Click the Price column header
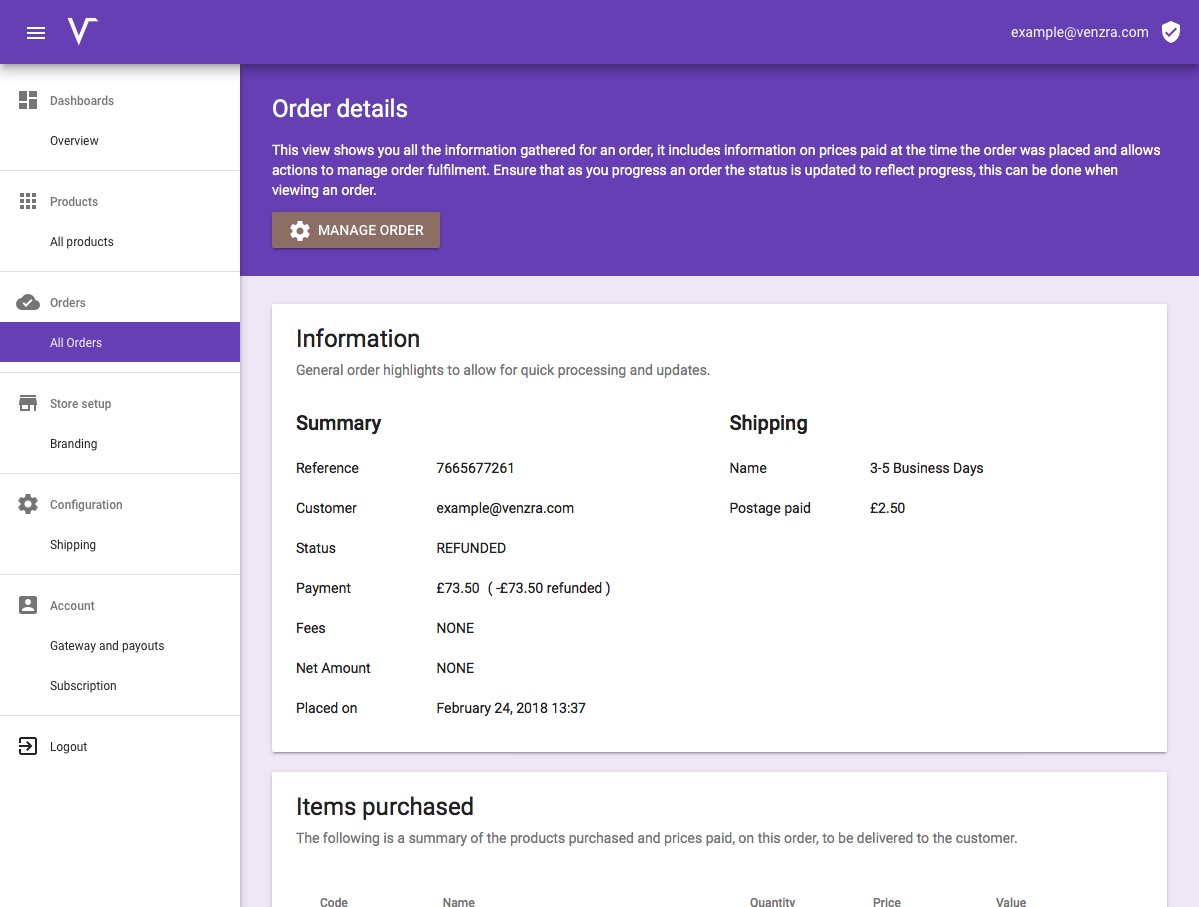 (x=886, y=902)
